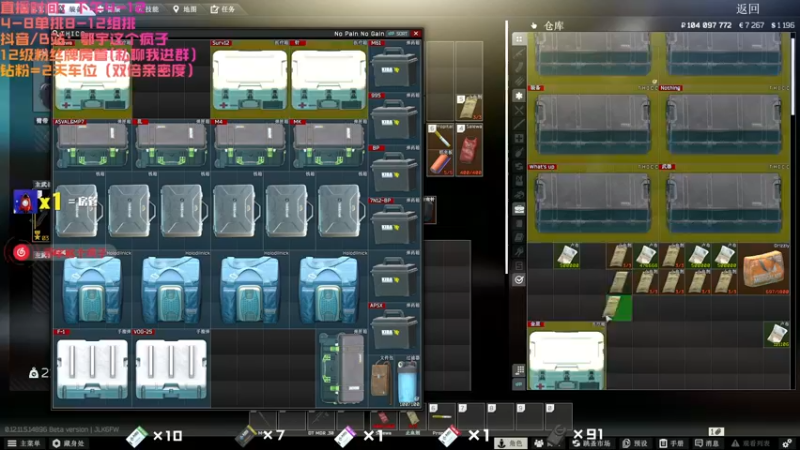
Task: Open the settings gear in bottom bar
Action: [787, 443]
